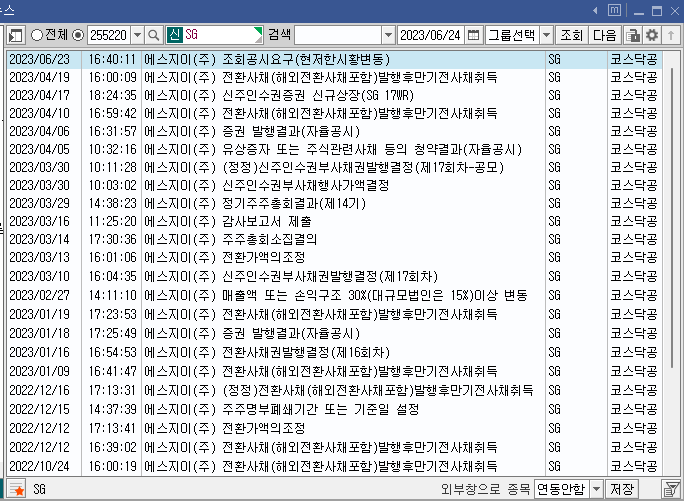The height and width of the screenshot is (501, 684).
Task: Select the 2023/01/19 만기전사채취득 row
Action: click(x=334, y=314)
